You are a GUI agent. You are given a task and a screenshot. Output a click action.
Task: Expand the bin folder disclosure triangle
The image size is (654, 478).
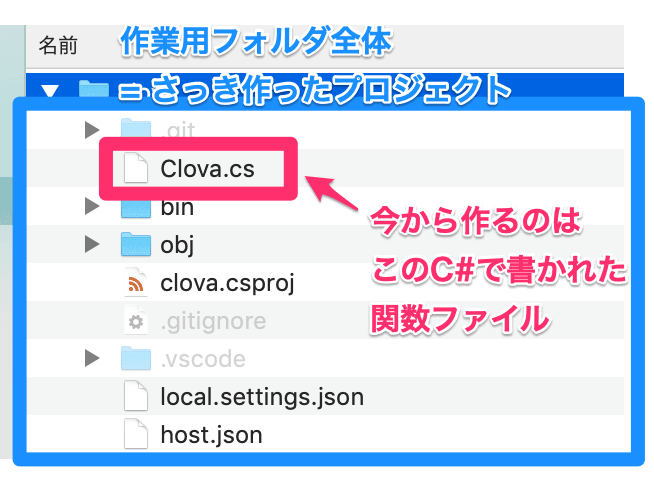93,207
